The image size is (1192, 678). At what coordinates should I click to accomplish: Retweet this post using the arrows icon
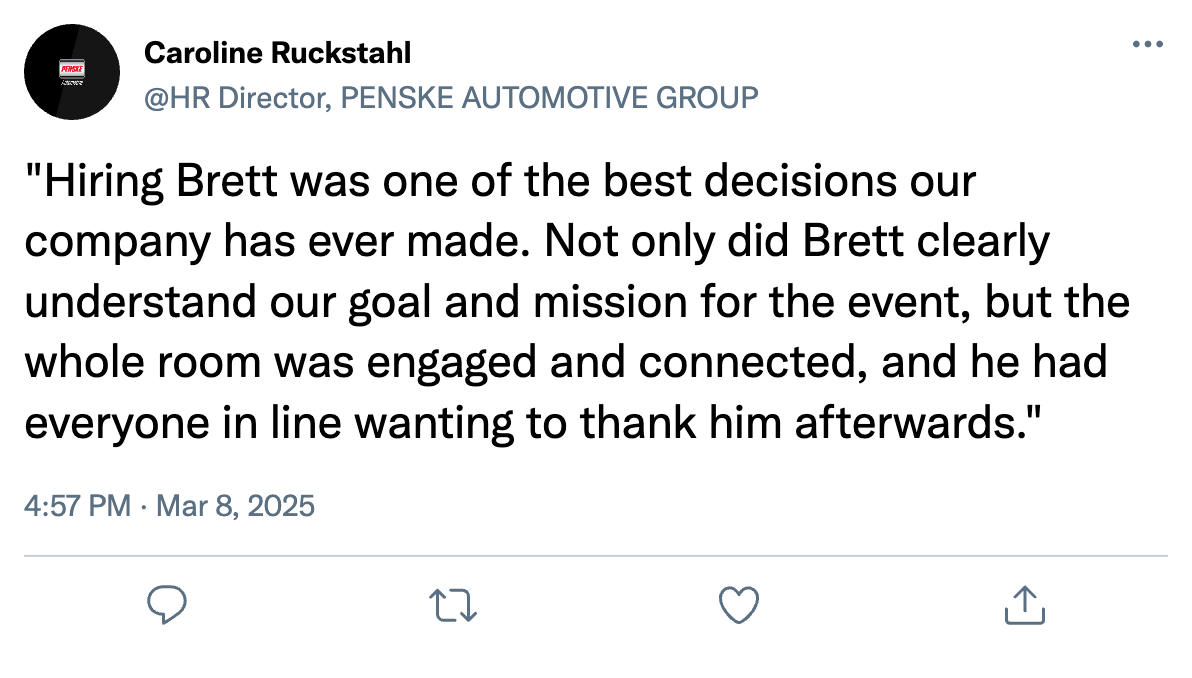[x=453, y=605]
